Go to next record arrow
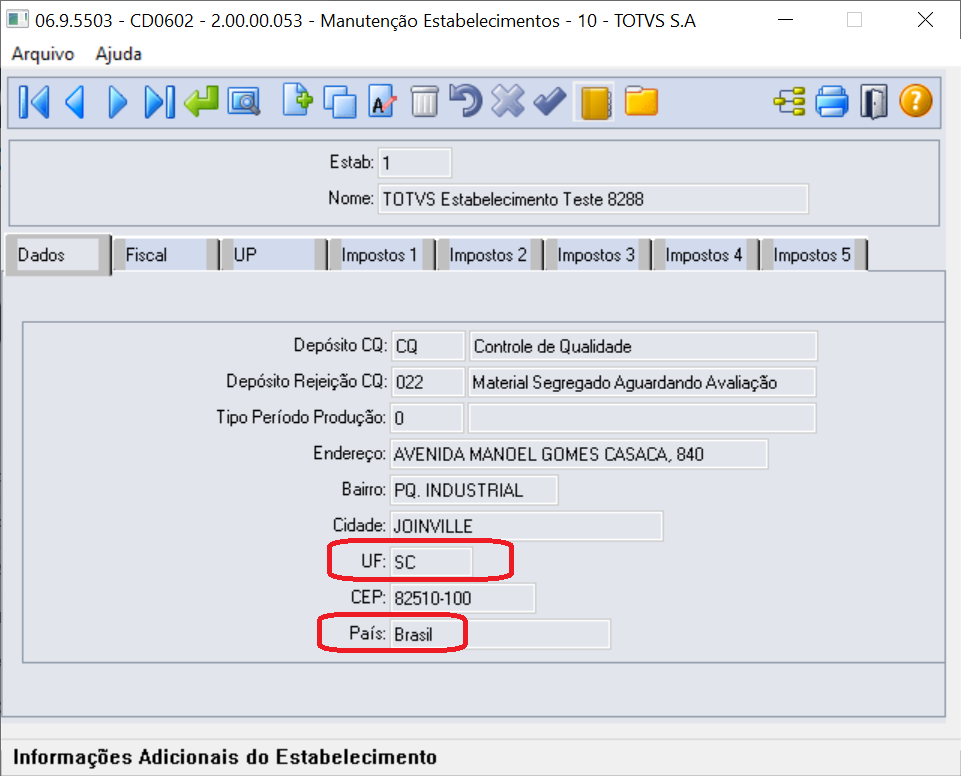The image size is (961, 776). tap(117, 102)
